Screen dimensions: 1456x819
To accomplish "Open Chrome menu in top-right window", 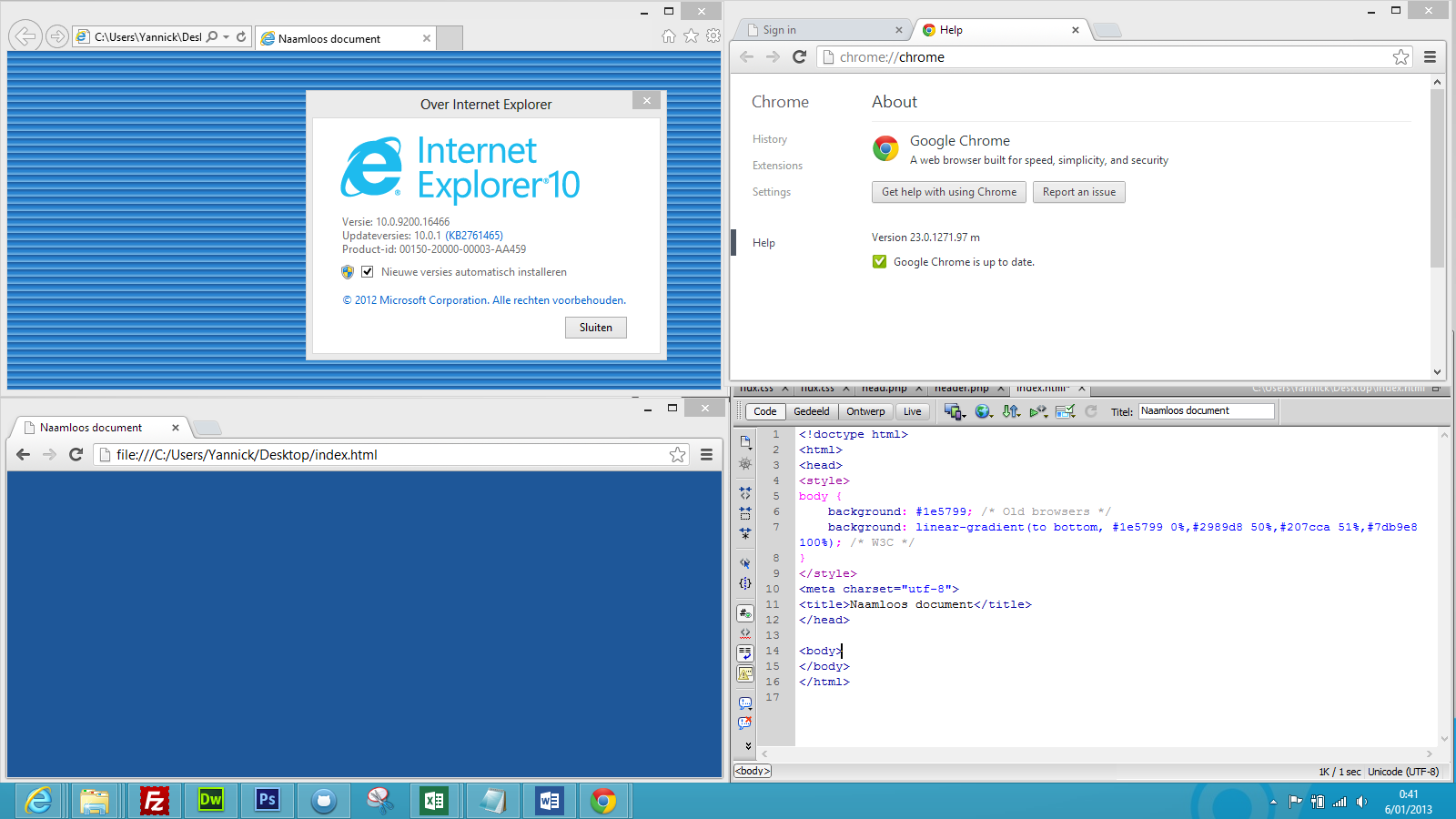I will [x=1430, y=57].
